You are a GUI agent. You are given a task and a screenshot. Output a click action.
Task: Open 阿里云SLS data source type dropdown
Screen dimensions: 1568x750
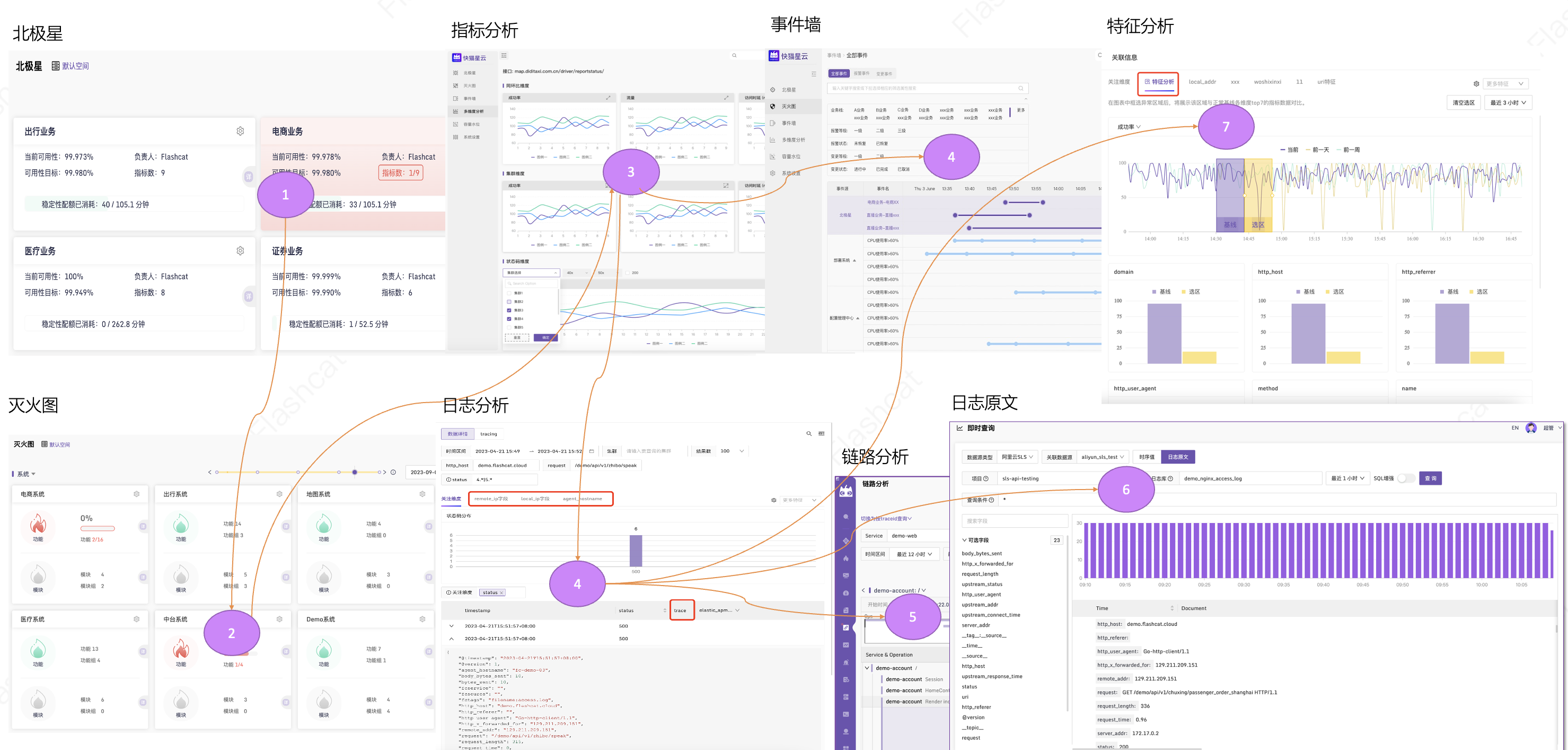coord(1017,457)
